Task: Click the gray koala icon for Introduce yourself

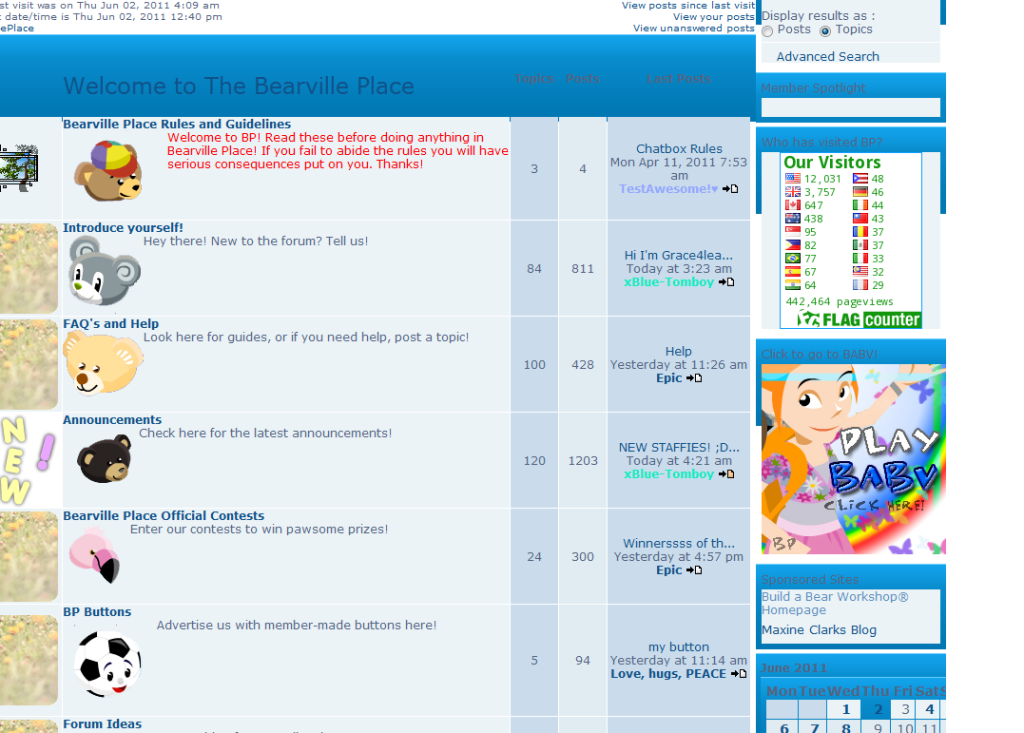Action: point(104,271)
